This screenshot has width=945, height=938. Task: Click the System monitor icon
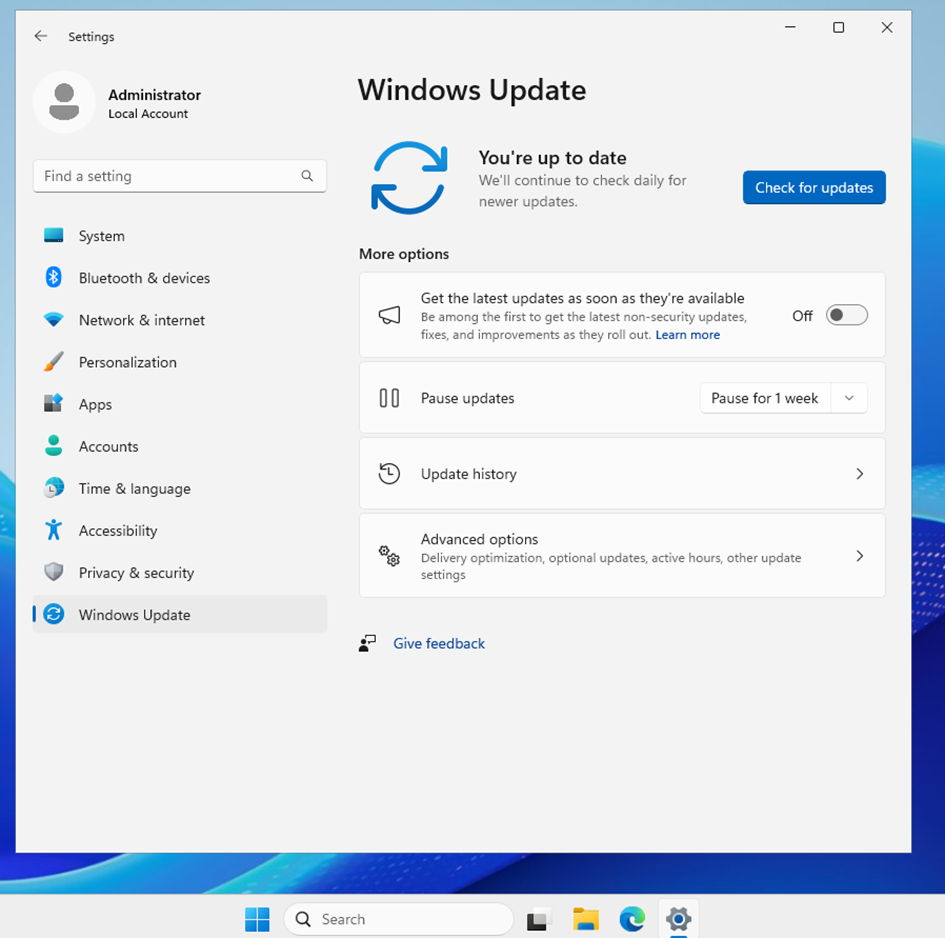pyautogui.click(x=54, y=236)
